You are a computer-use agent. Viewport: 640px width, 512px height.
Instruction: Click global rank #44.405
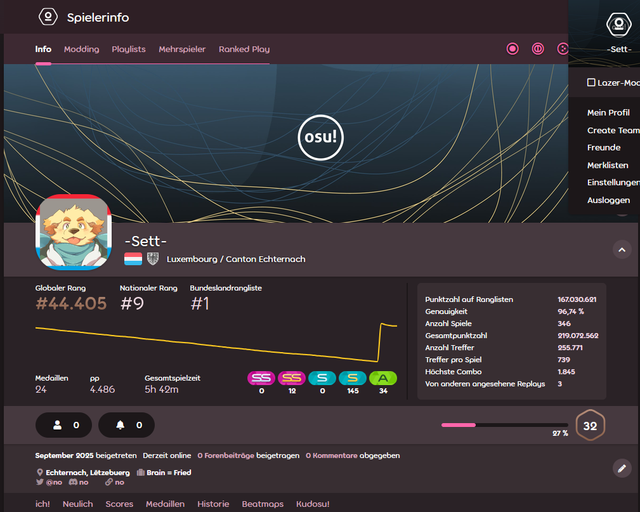[x=71, y=303]
